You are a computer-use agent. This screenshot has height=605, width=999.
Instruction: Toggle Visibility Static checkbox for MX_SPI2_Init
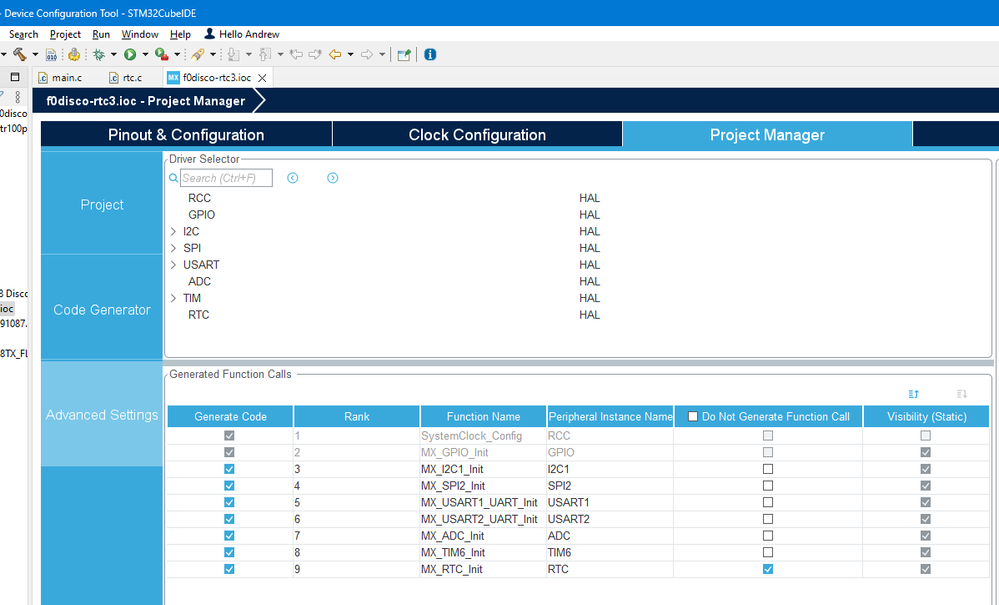pos(926,485)
